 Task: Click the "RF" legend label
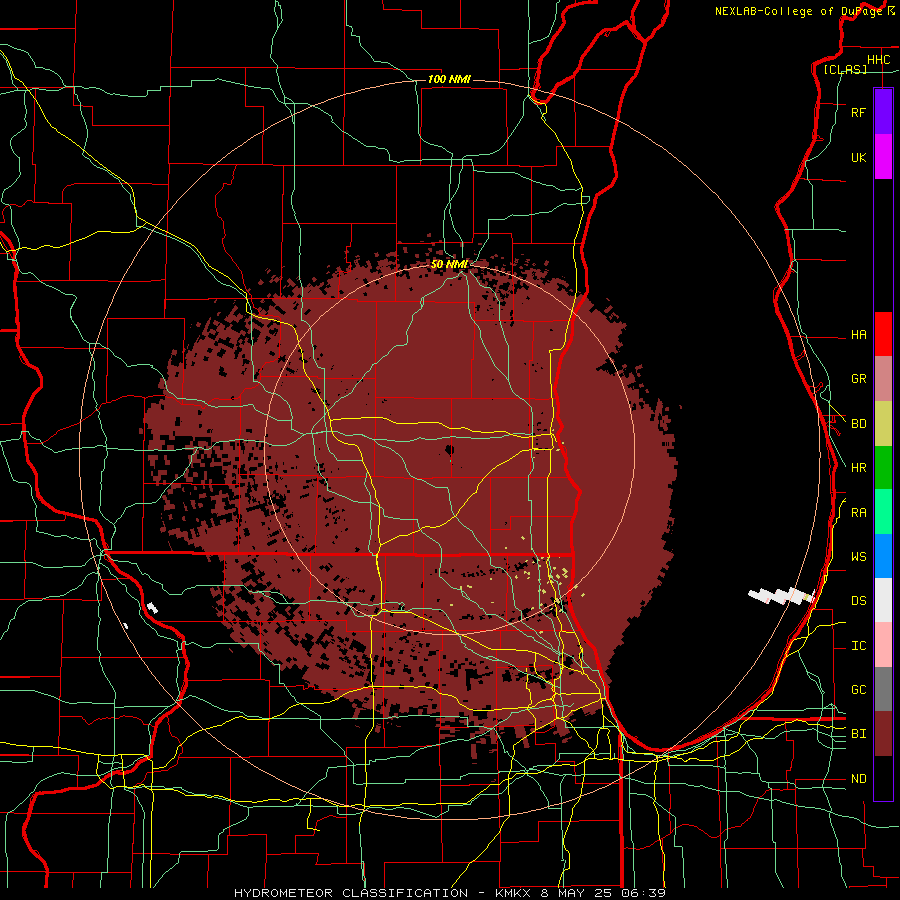858,113
